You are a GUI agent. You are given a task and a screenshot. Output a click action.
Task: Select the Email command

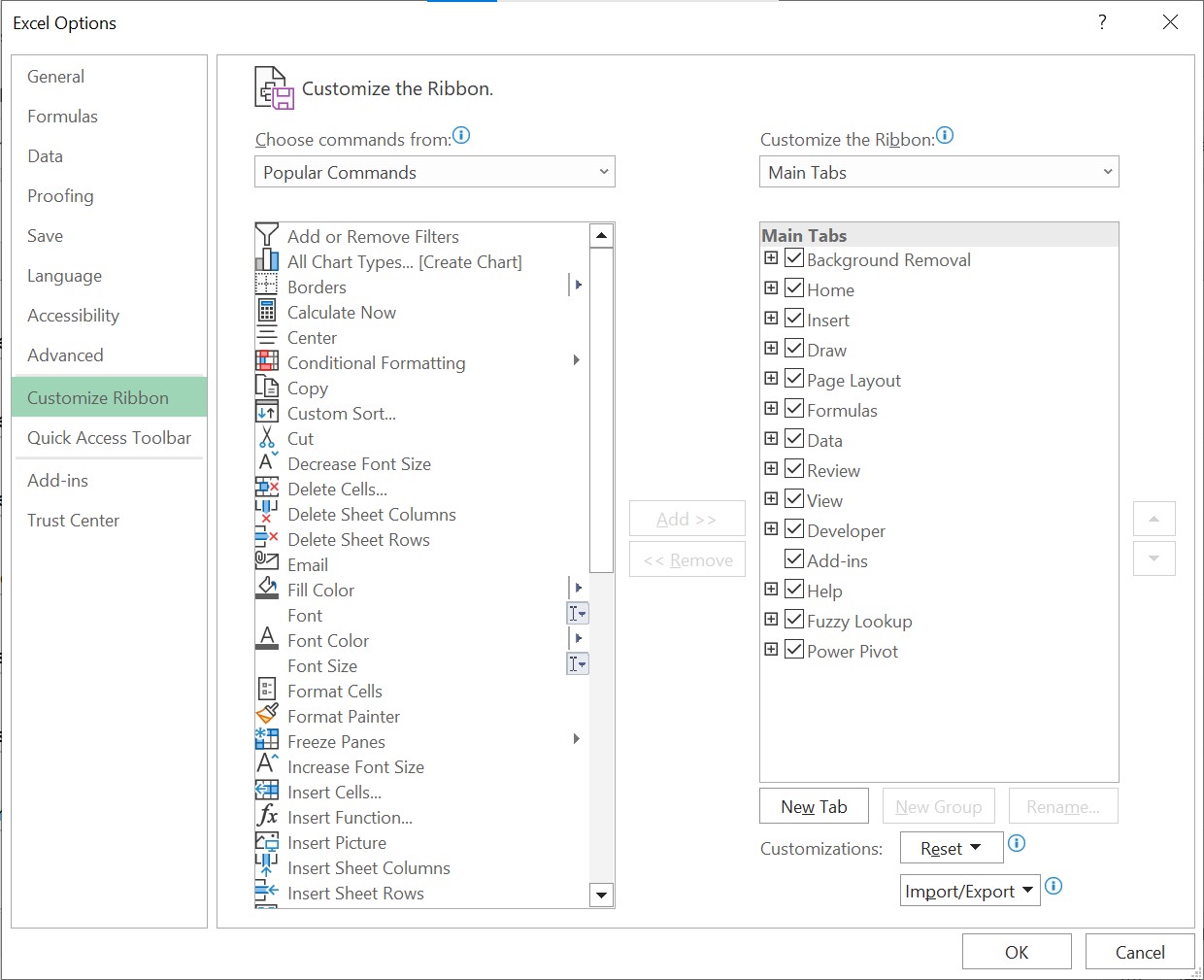pos(306,564)
